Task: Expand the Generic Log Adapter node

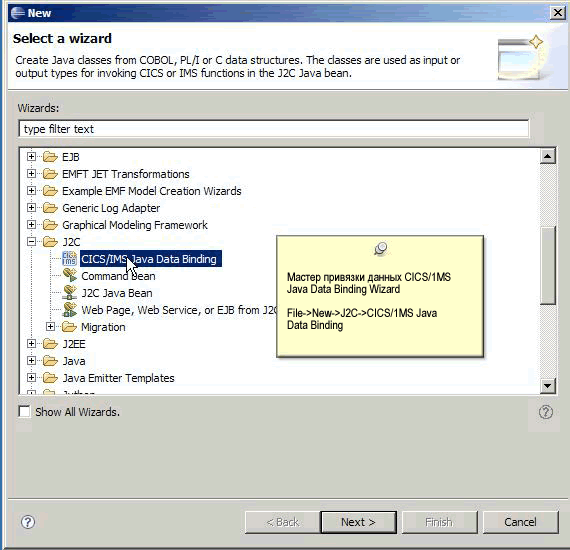Action: 32,208
